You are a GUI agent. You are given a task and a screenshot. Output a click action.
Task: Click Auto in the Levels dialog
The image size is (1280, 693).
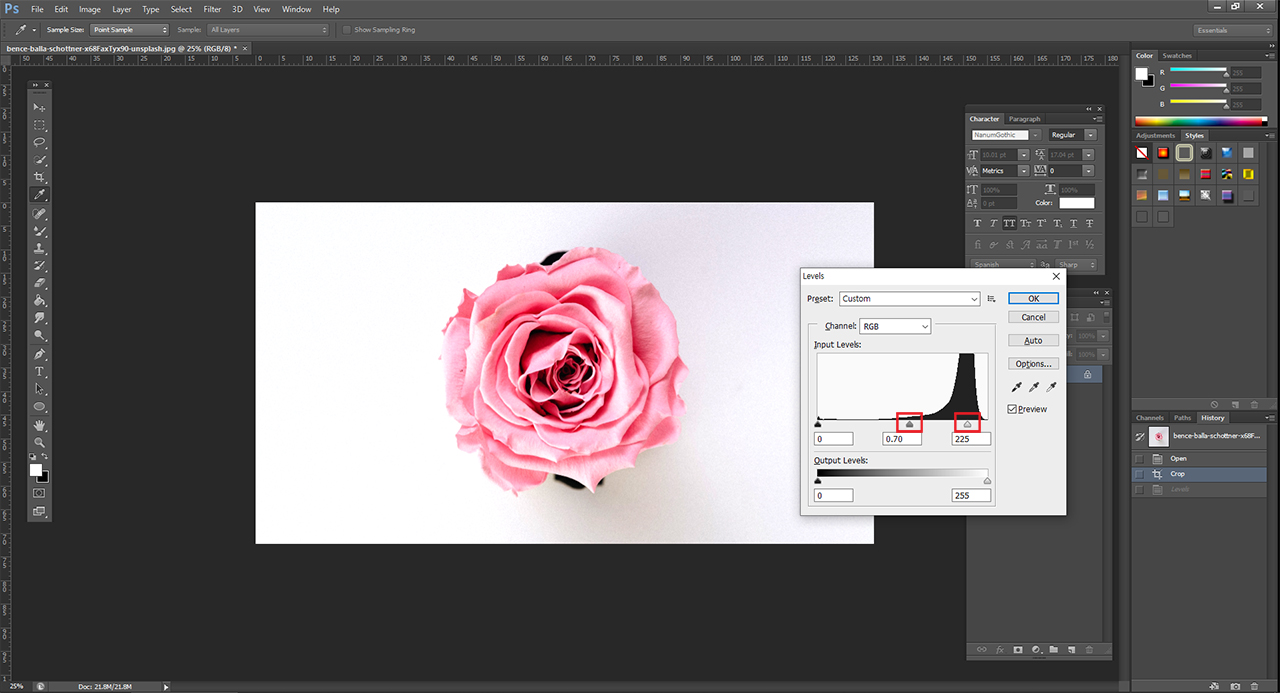1033,341
